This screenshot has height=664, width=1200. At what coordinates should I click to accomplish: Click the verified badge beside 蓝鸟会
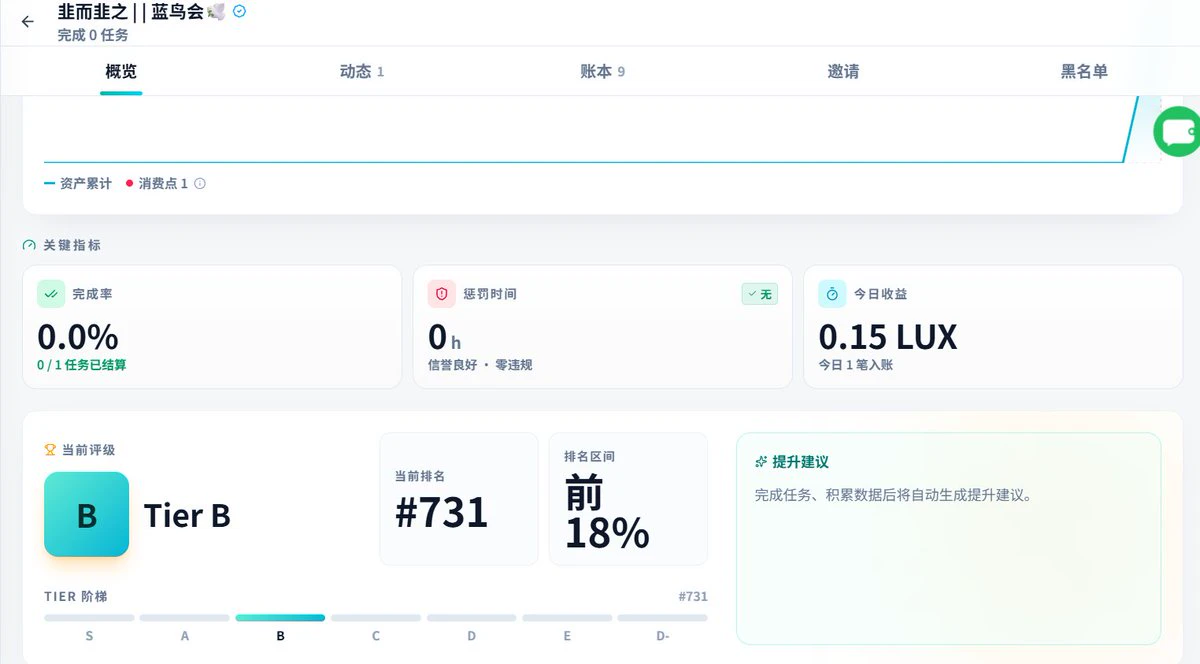pos(239,12)
